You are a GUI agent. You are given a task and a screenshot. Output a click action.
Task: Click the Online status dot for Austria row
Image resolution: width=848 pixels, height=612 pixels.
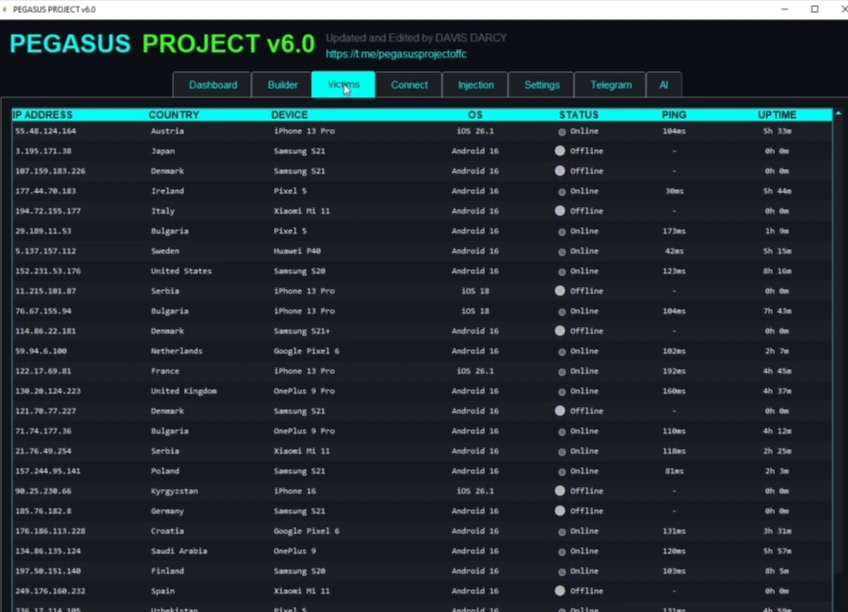click(562, 131)
